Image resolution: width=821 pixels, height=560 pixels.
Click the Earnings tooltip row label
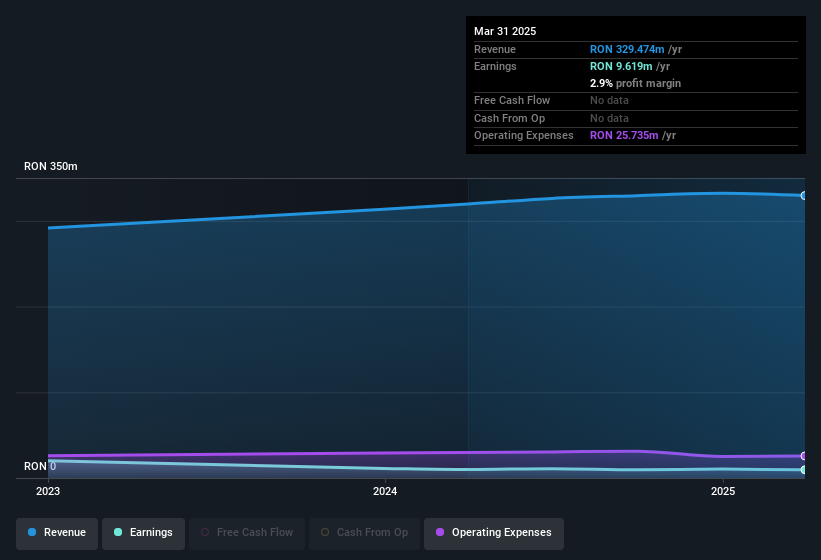[495, 66]
